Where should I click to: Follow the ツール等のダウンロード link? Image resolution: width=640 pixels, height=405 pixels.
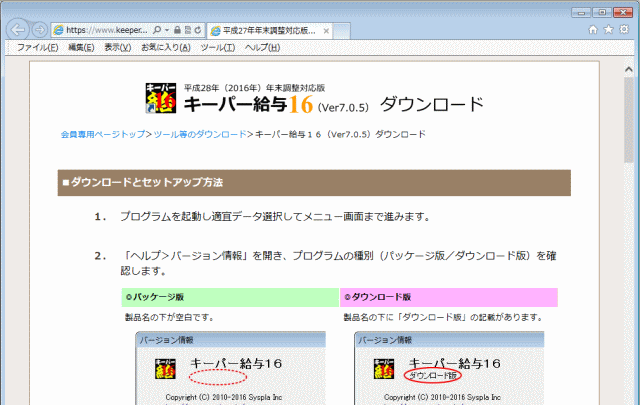coord(200,134)
